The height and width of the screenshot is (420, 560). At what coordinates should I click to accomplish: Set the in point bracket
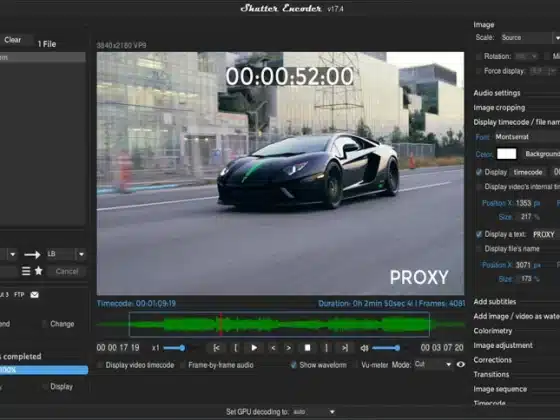[235, 348]
